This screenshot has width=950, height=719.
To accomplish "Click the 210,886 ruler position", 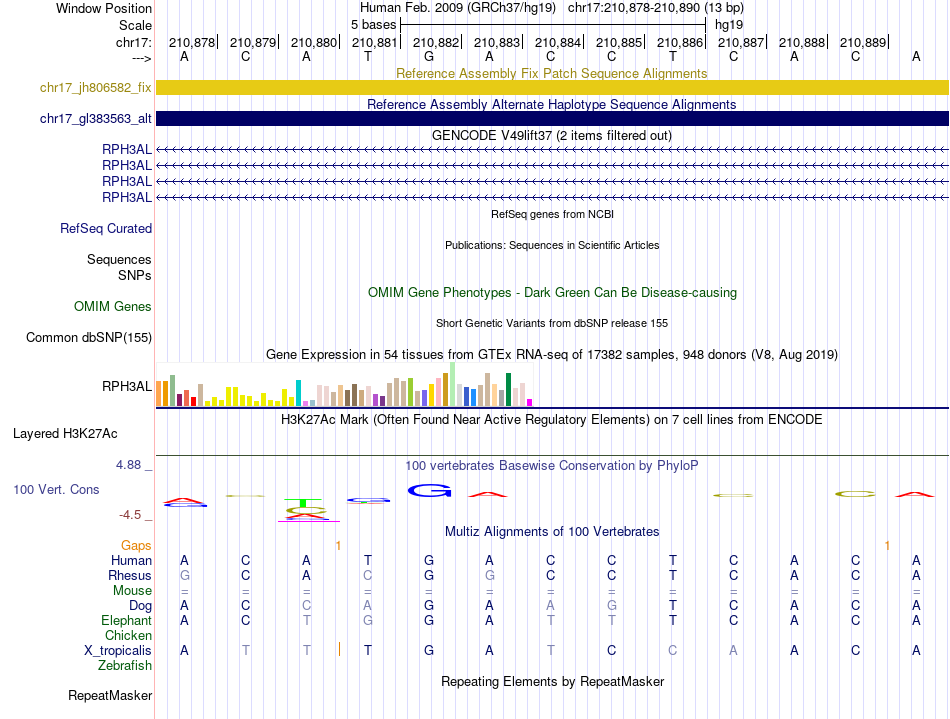I will click(x=680, y=42).
